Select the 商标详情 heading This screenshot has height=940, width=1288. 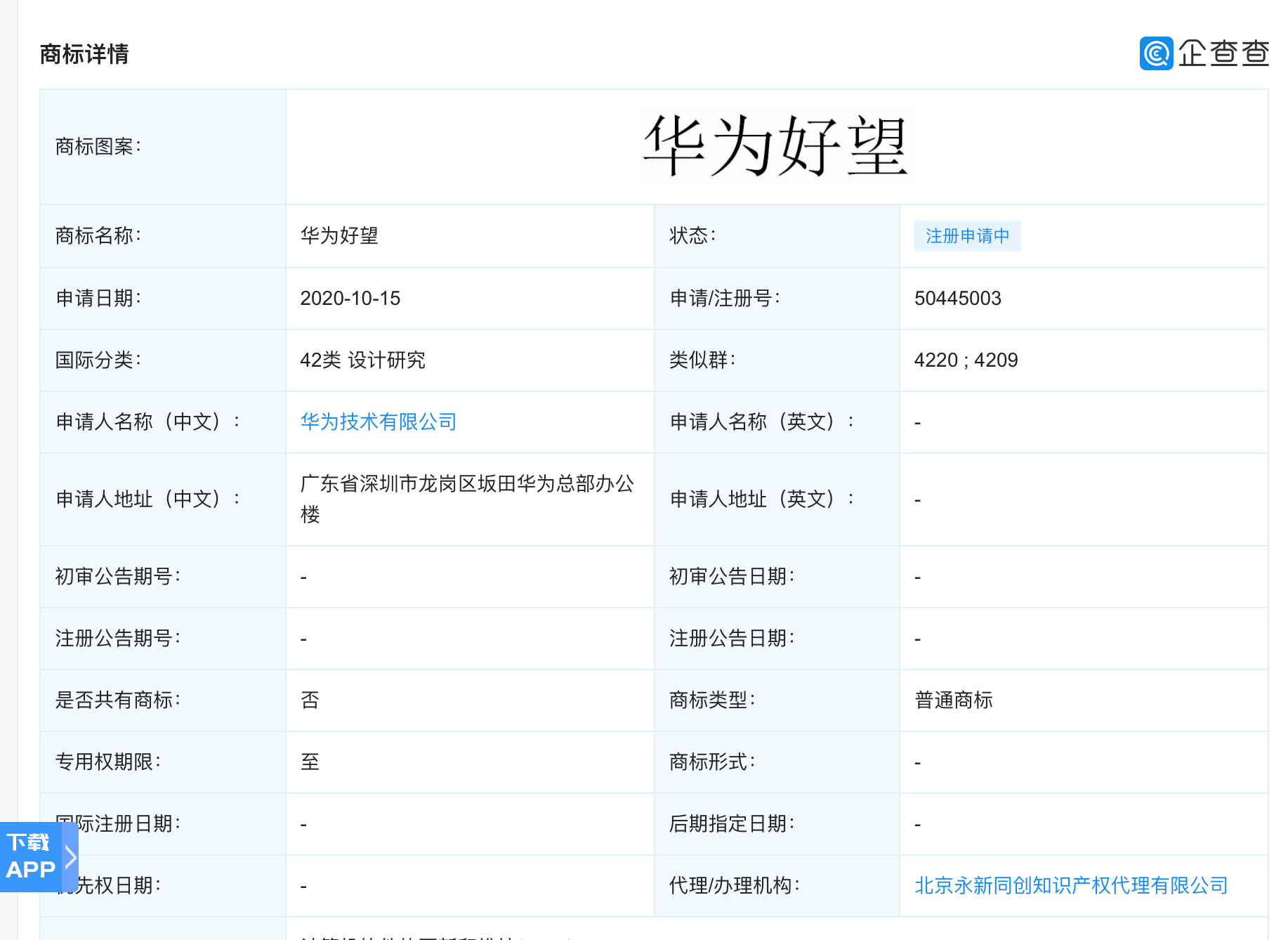pos(84,54)
